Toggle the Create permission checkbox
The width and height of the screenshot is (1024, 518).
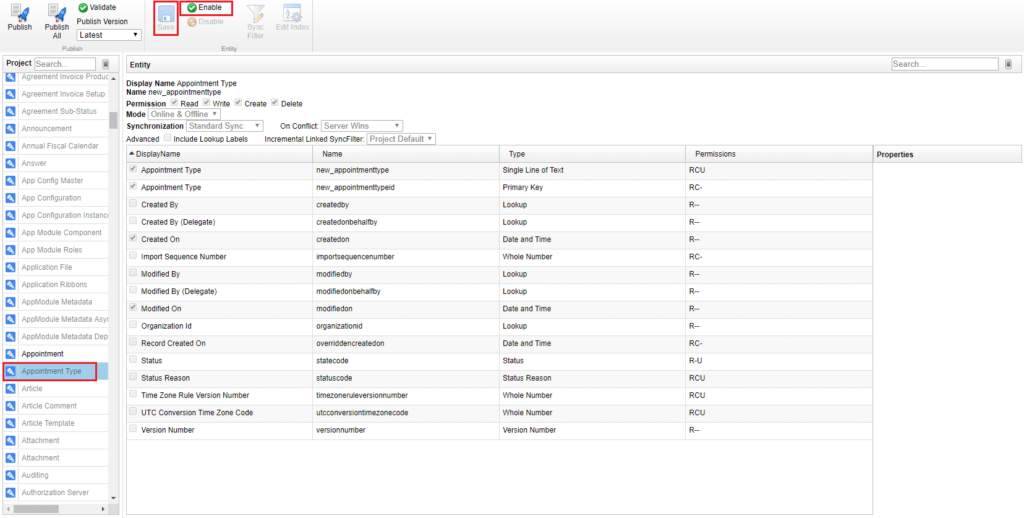point(238,103)
